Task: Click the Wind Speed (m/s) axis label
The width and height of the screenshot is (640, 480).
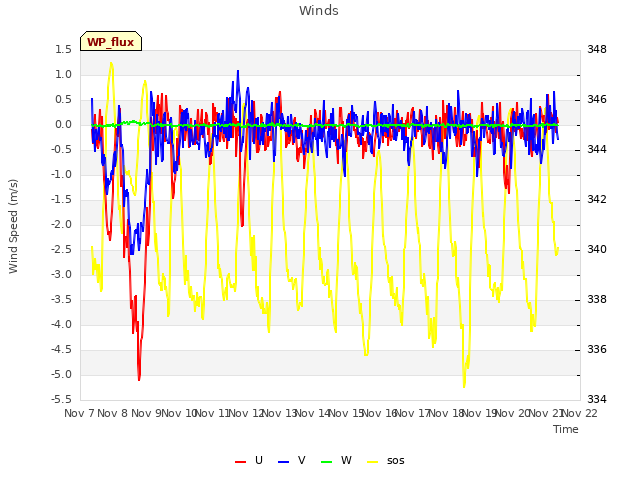Action: coord(13,226)
